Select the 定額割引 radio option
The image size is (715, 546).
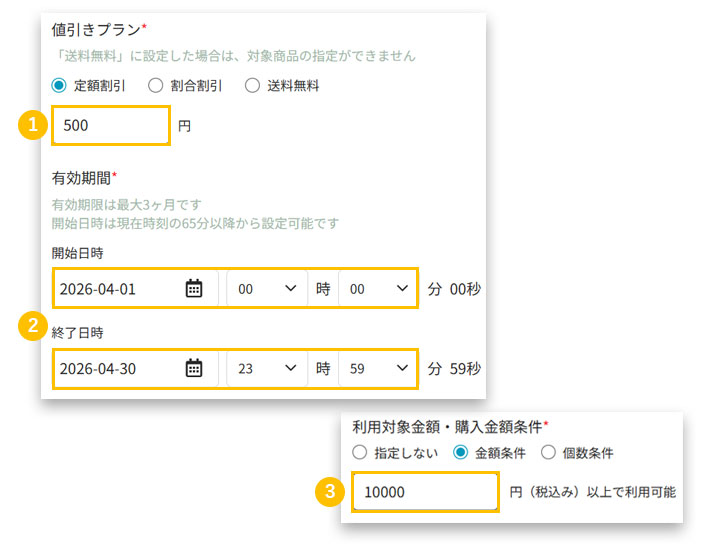tap(59, 85)
